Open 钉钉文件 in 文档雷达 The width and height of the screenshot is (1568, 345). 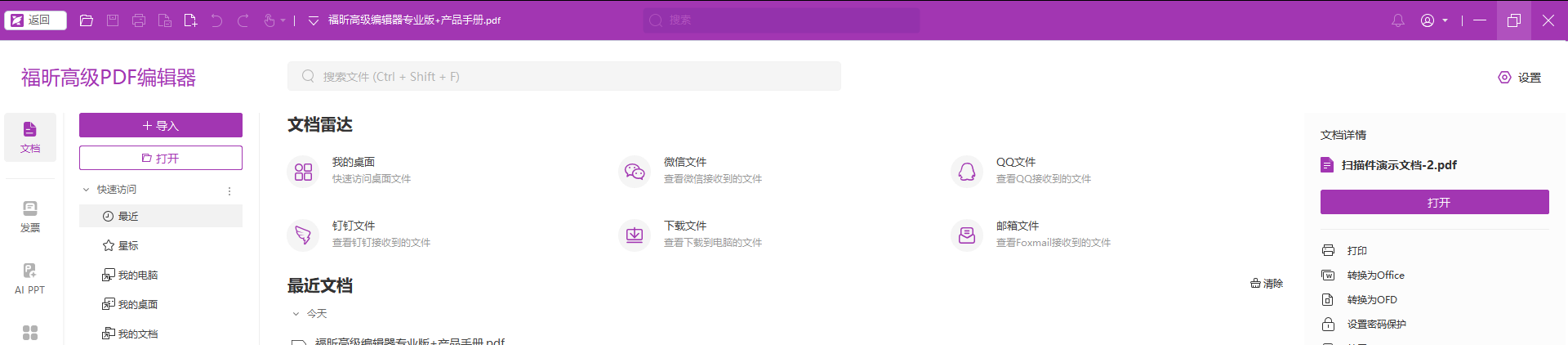[x=359, y=234]
